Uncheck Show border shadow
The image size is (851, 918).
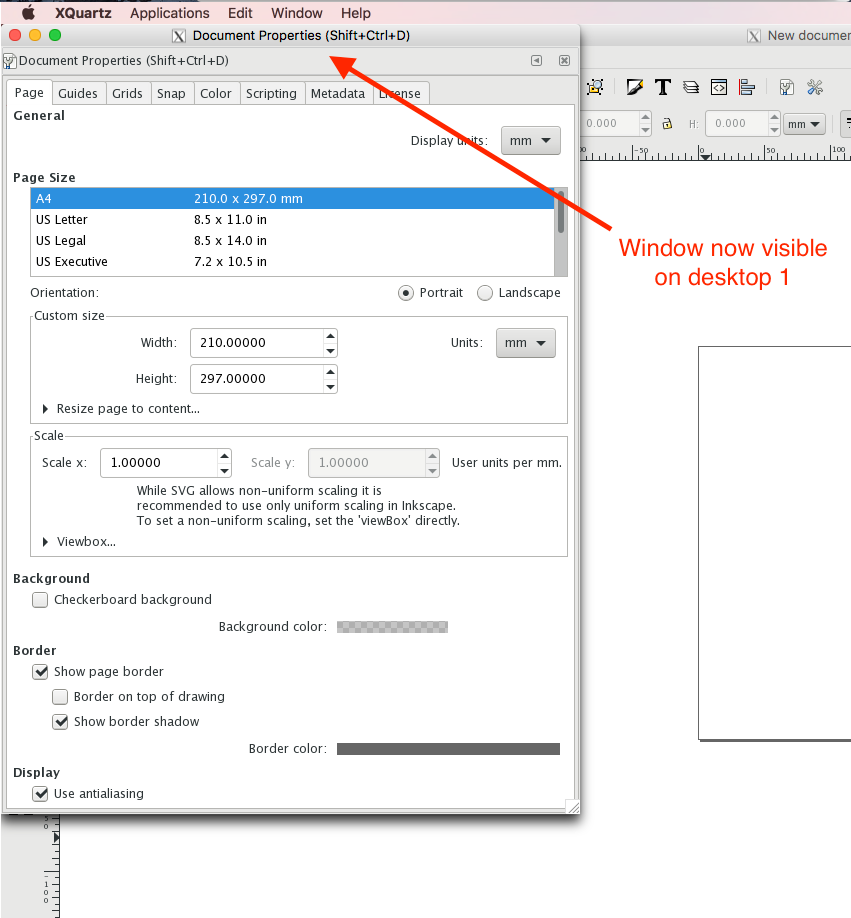(60, 721)
